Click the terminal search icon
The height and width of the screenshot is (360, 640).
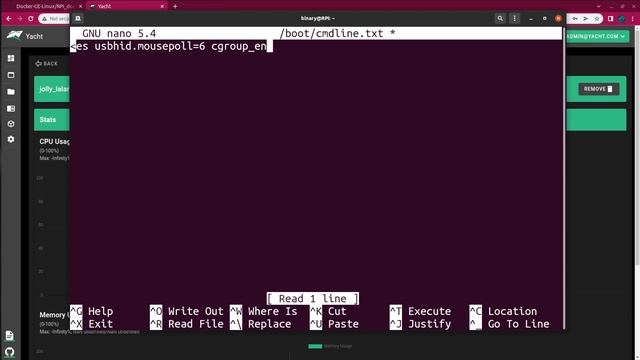pos(500,18)
